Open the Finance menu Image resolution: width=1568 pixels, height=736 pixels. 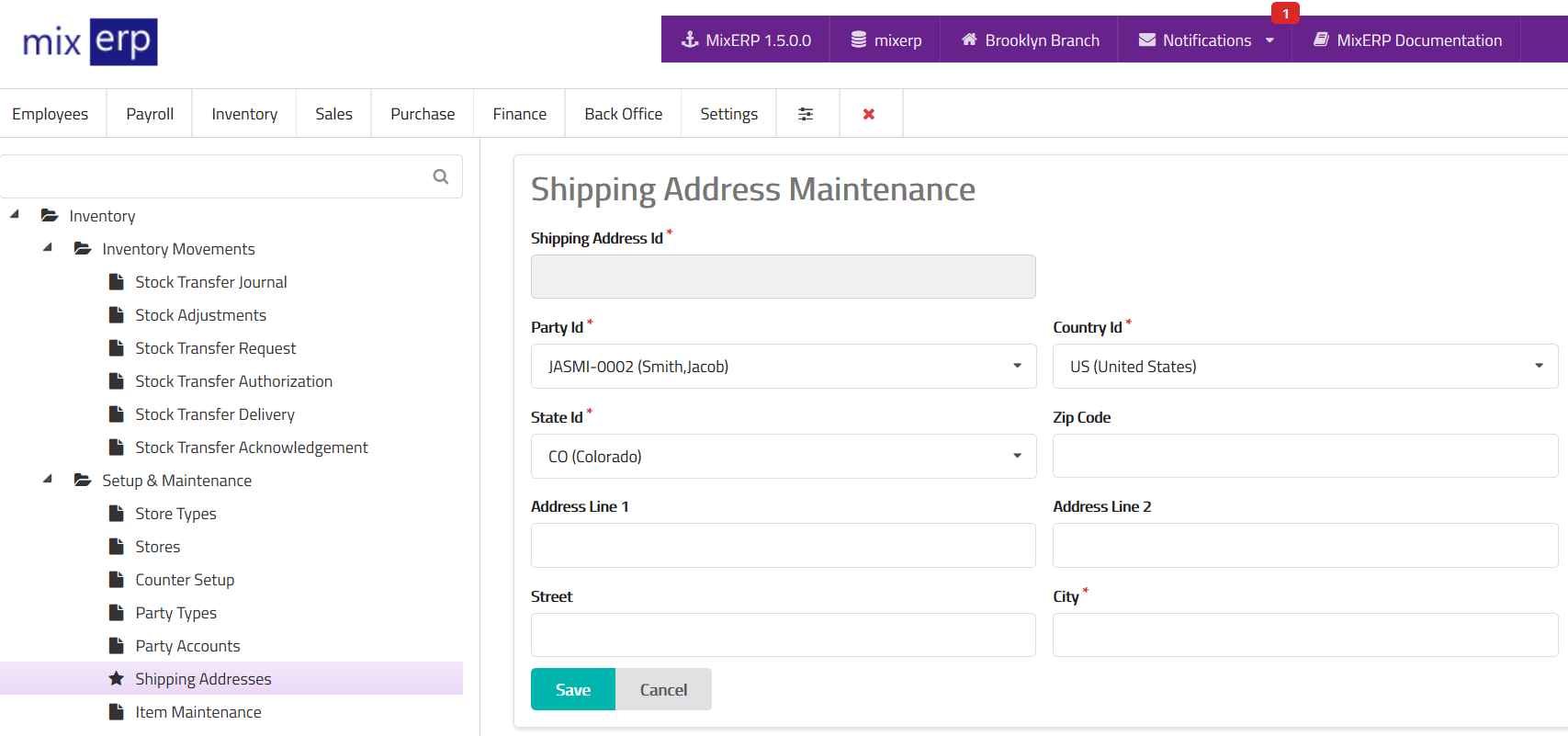[519, 114]
